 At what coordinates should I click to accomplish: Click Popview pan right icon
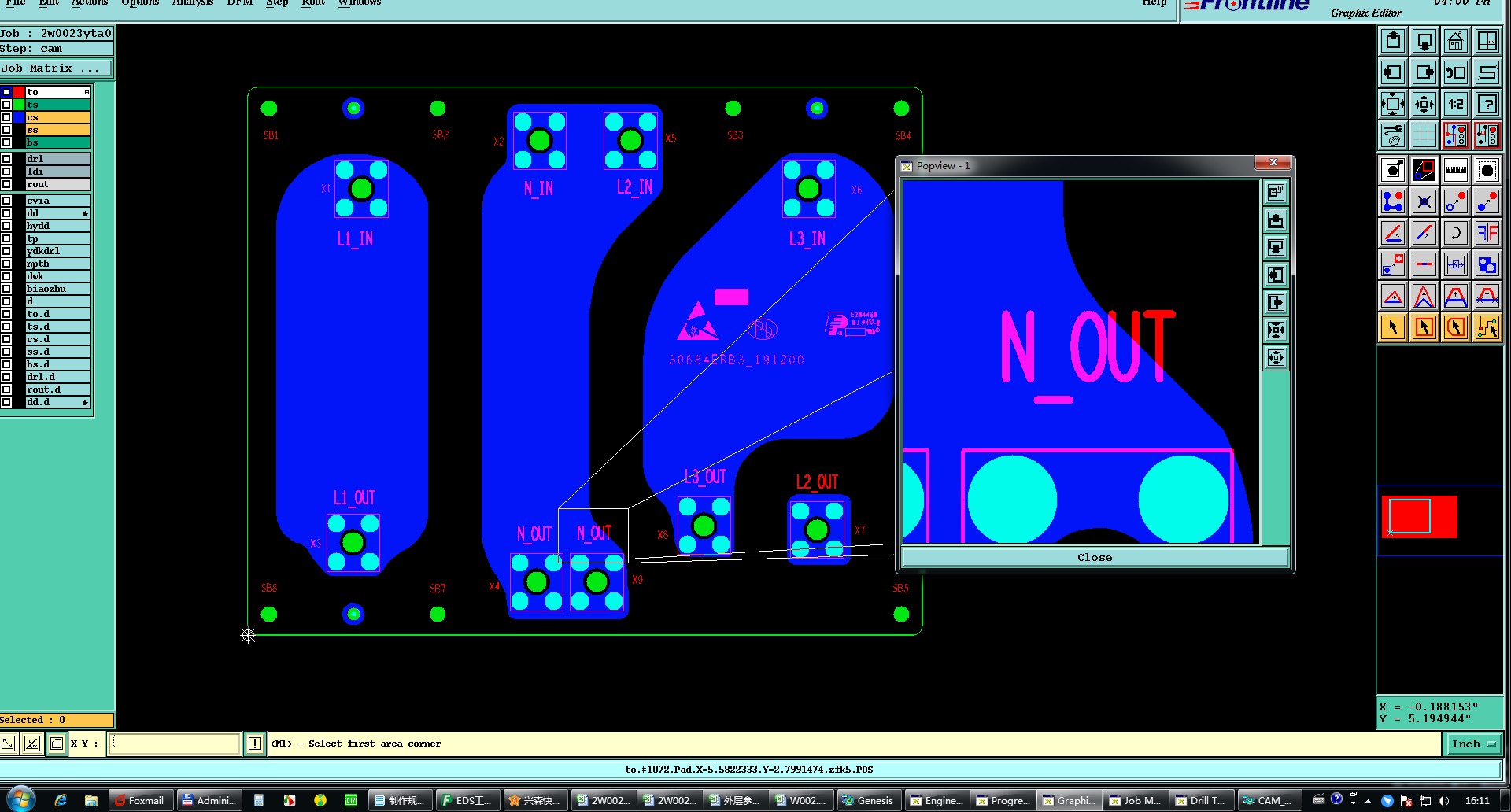pos(1276,303)
